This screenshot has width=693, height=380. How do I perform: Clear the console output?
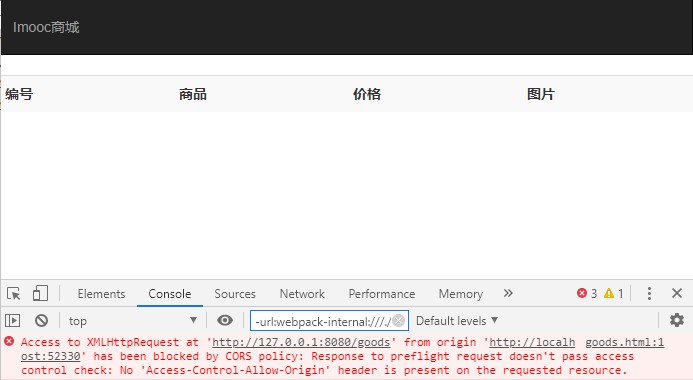42,320
